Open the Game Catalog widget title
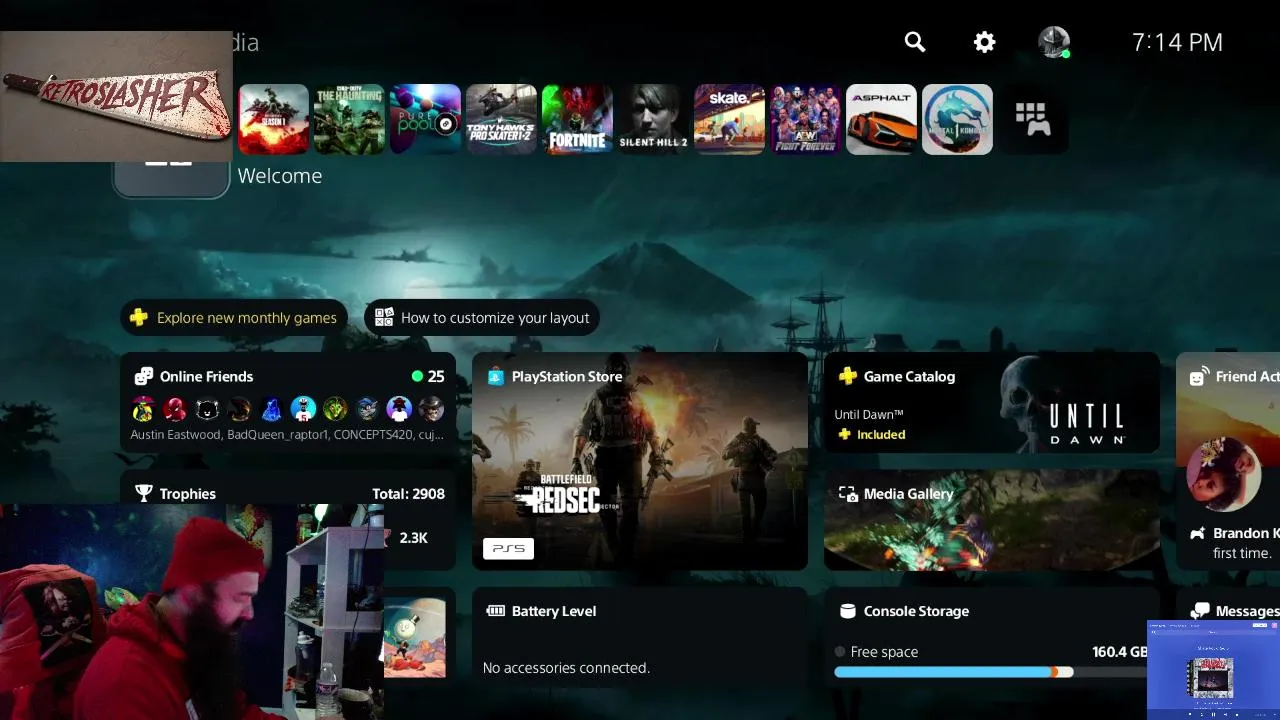The height and width of the screenshot is (720, 1280). tap(909, 376)
